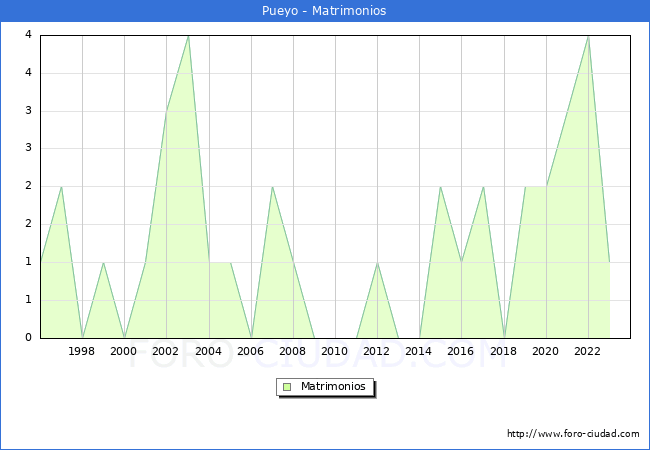This screenshot has height=450, width=650.
Task: Select the 2022 peak data point
Action: (x=588, y=36)
